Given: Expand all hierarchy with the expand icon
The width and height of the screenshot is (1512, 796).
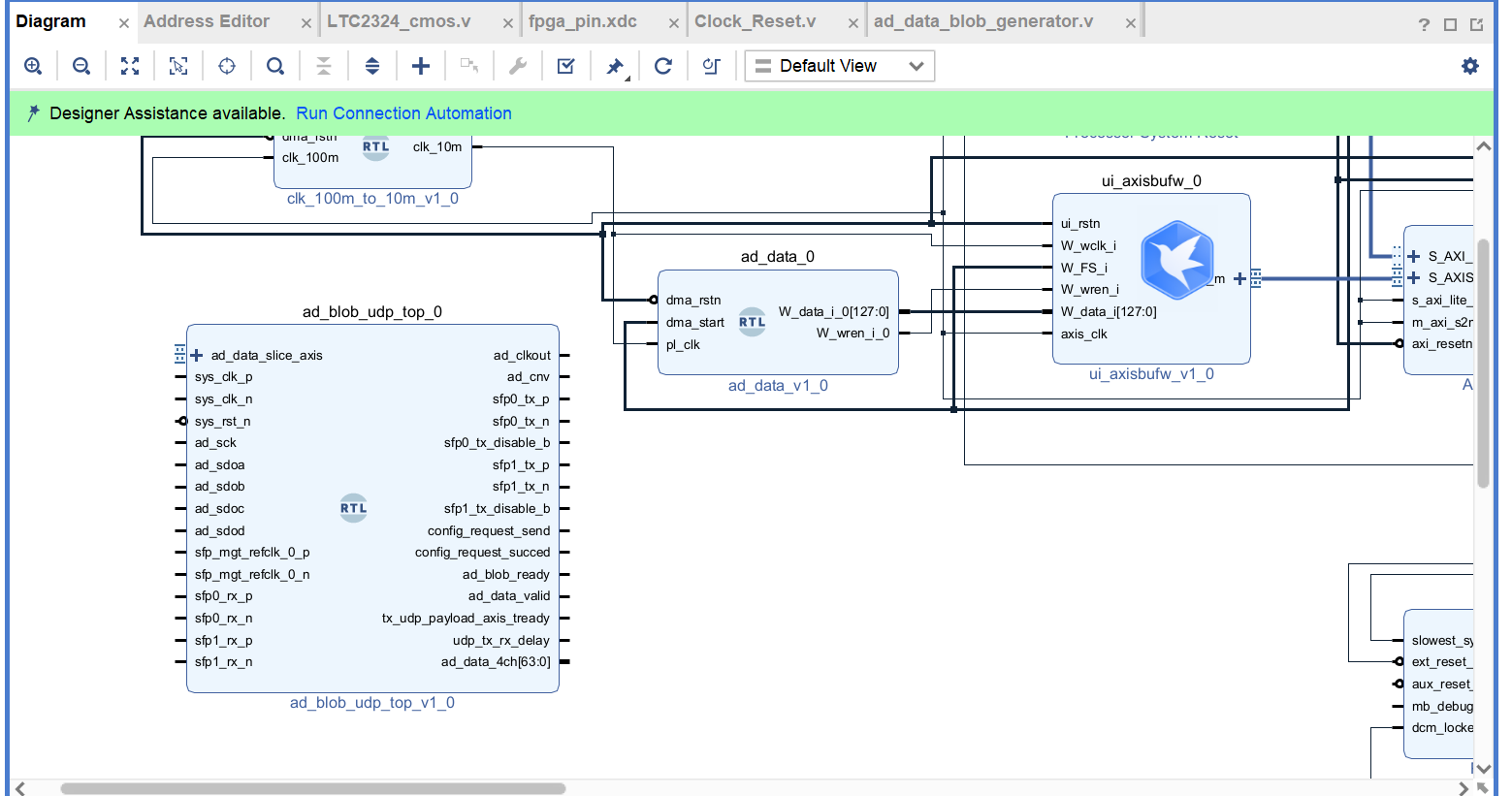Looking at the screenshot, I should pyautogui.click(x=372, y=66).
